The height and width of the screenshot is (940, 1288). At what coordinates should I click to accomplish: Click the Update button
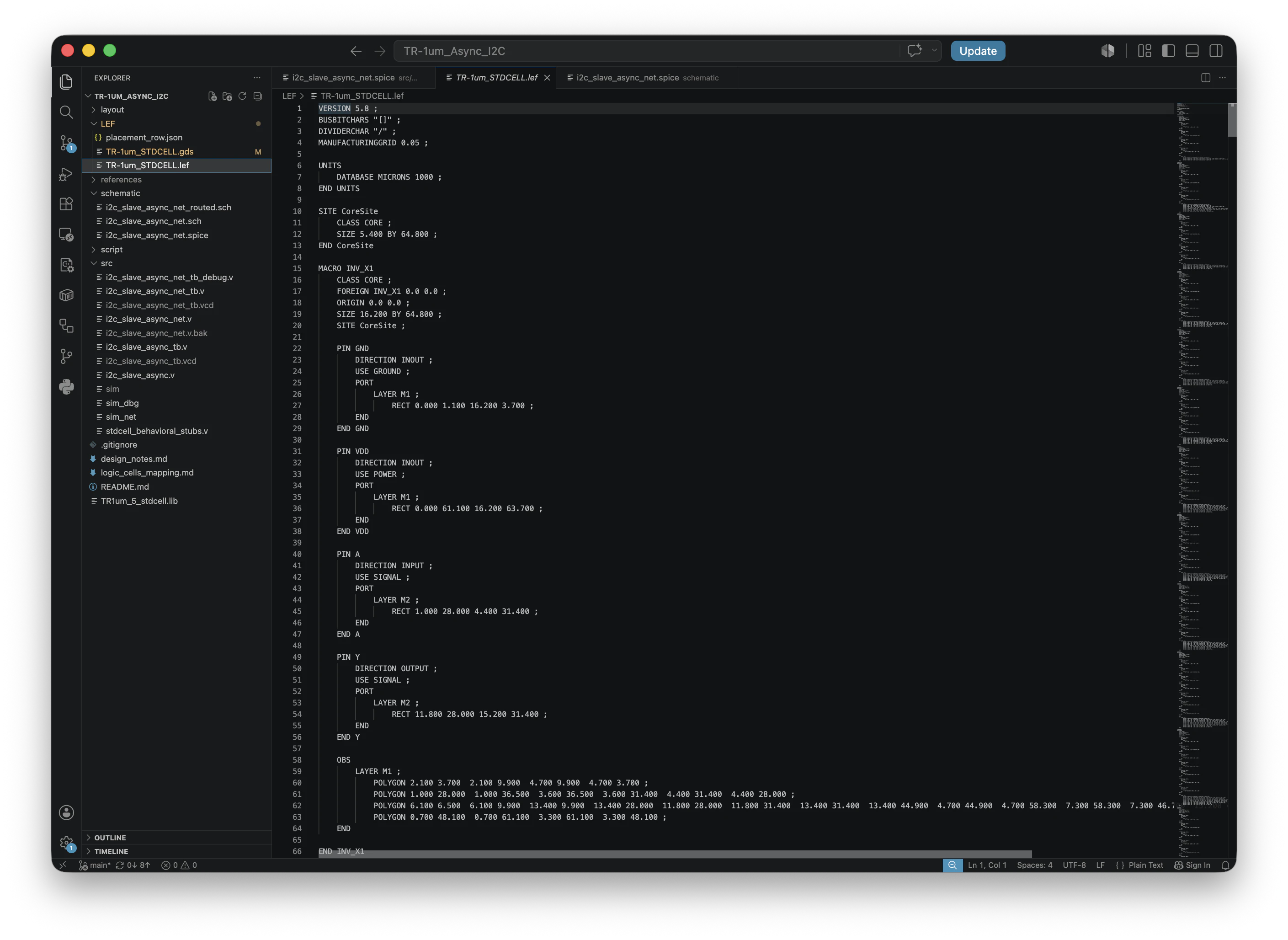click(x=977, y=51)
